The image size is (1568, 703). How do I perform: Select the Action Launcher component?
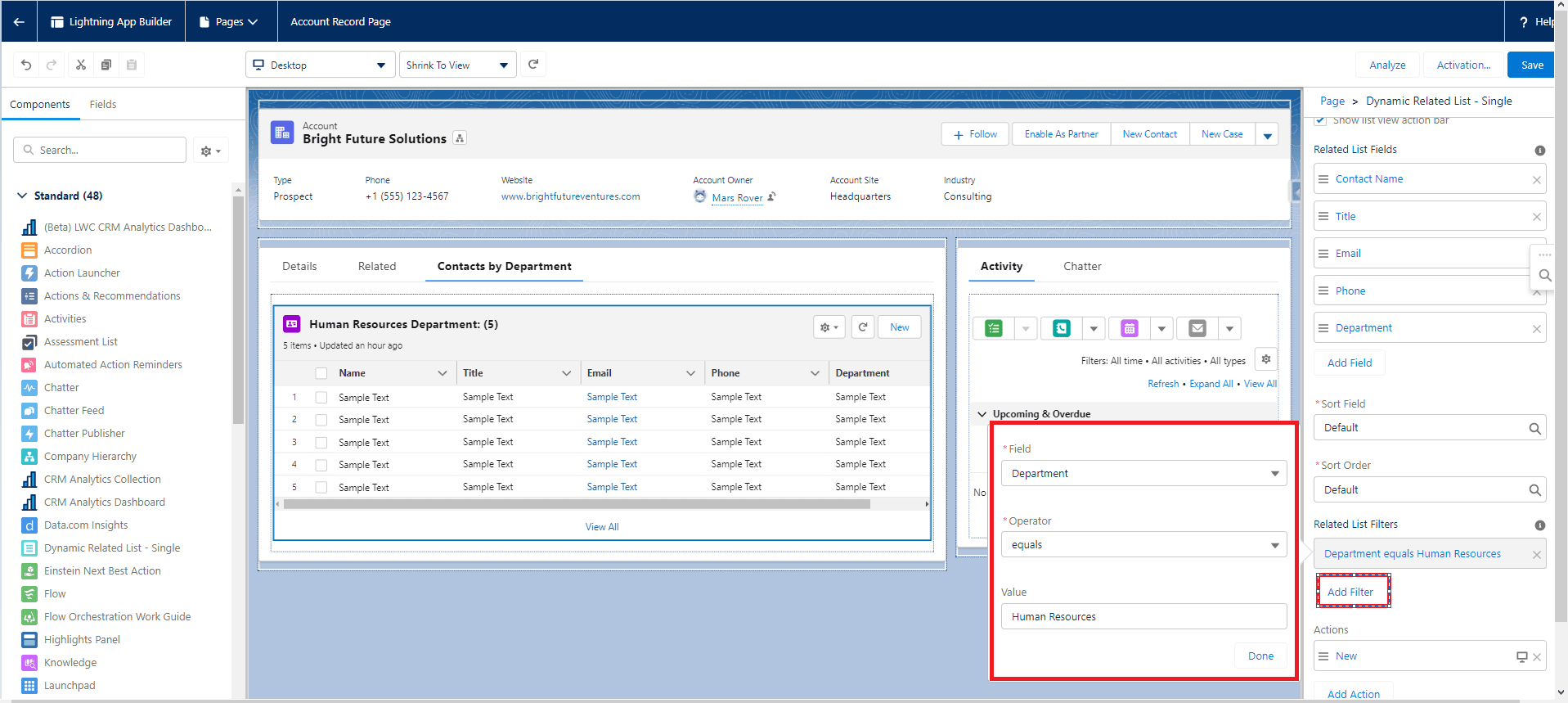point(82,273)
